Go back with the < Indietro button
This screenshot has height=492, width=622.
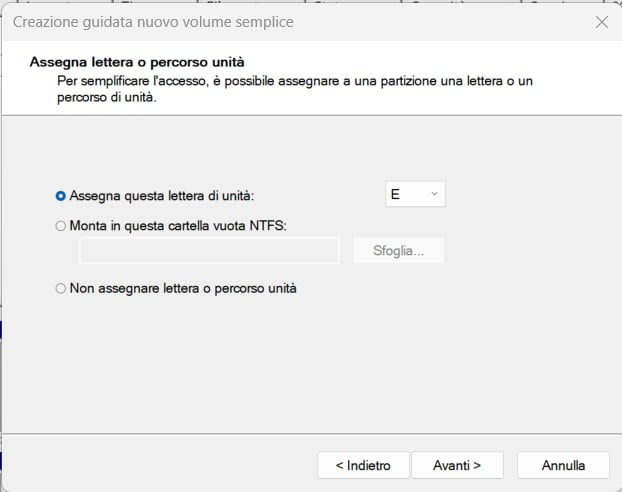point(362,465)
